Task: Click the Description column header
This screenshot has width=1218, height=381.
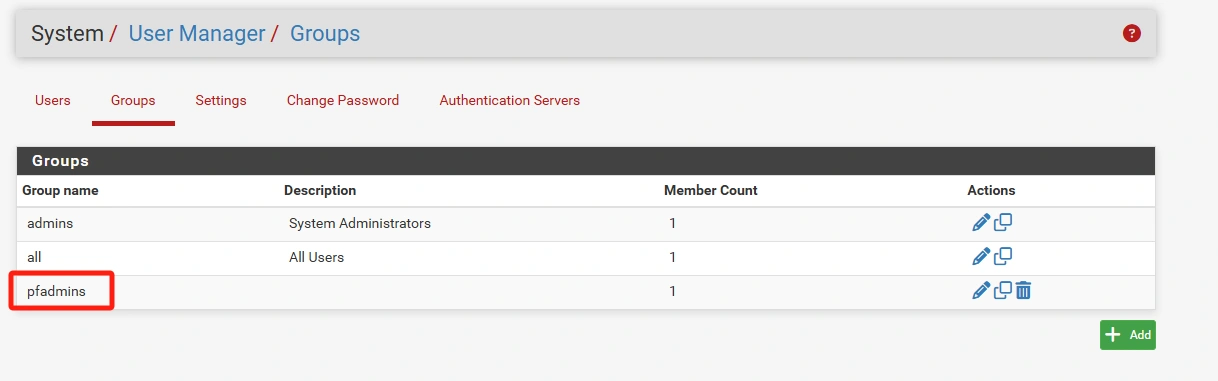Action: pos(320,190)
